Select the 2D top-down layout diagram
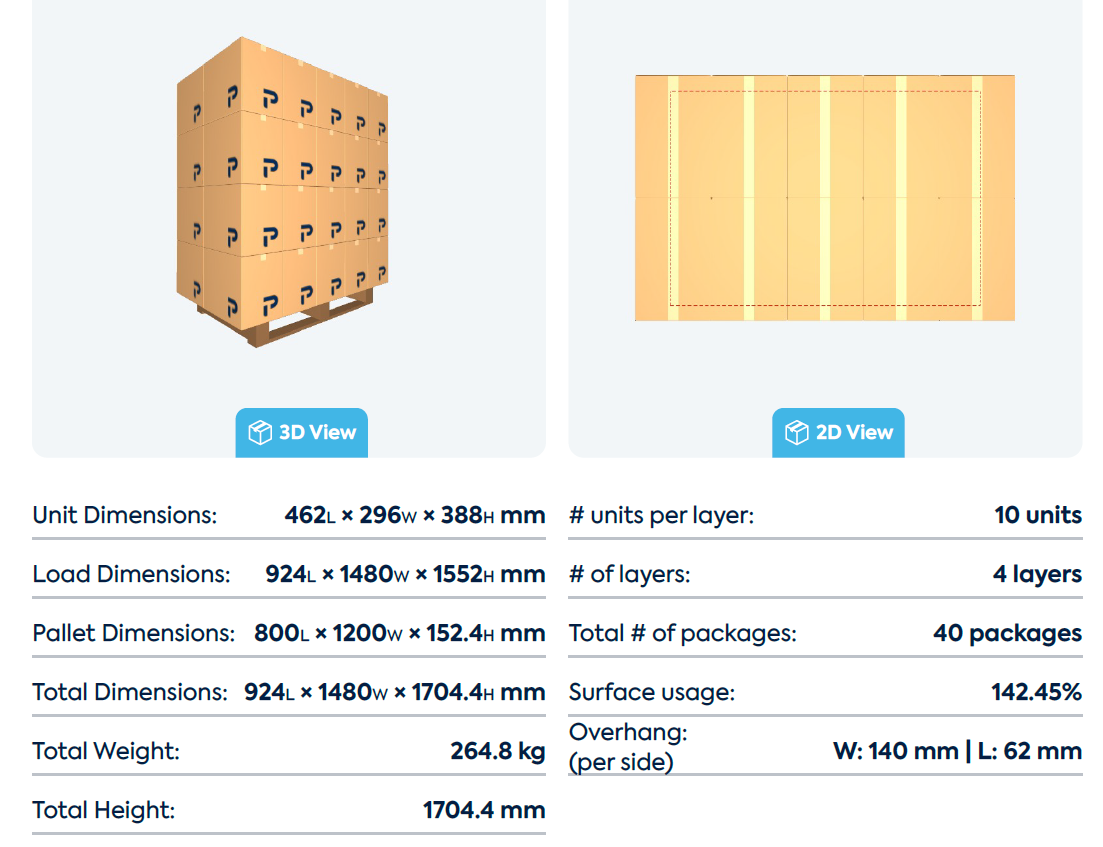 [824, 198]
